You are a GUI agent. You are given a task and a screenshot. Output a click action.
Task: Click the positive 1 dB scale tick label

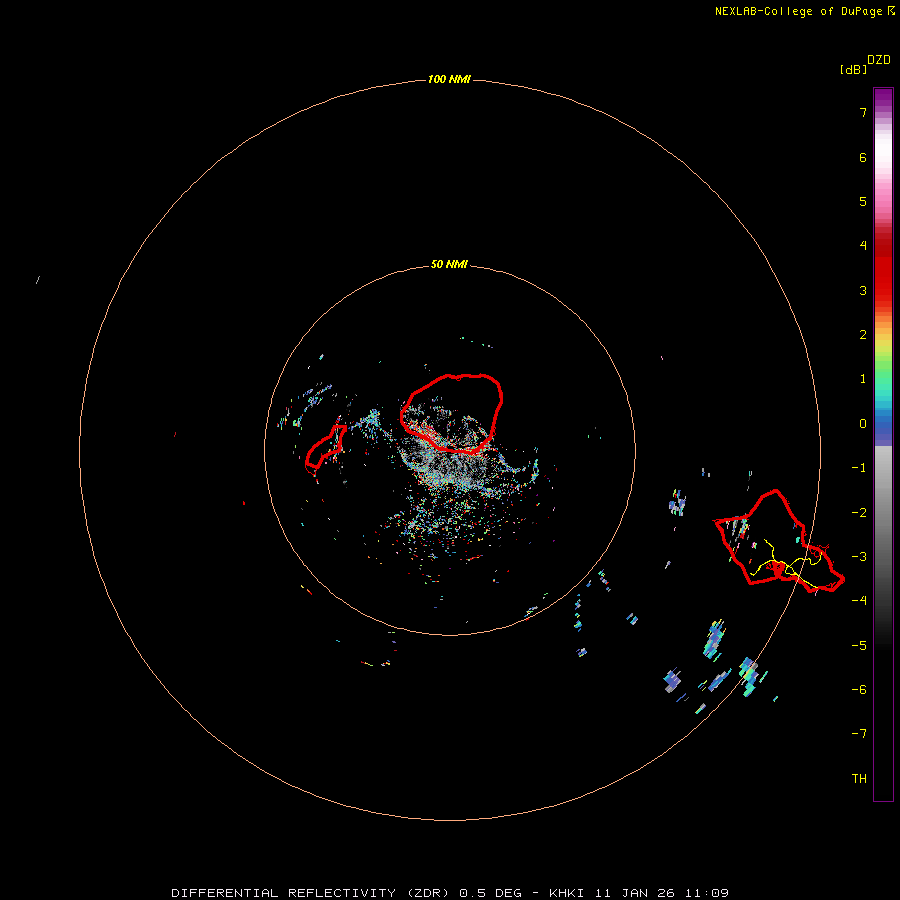863,379
